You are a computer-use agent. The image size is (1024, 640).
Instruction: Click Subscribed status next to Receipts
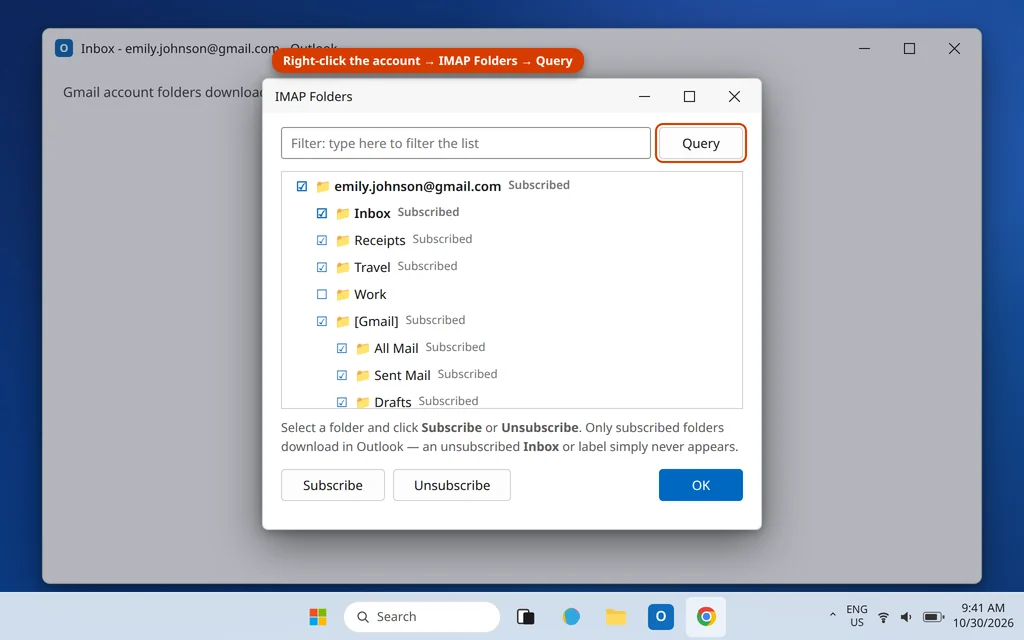tap(442, 239)
